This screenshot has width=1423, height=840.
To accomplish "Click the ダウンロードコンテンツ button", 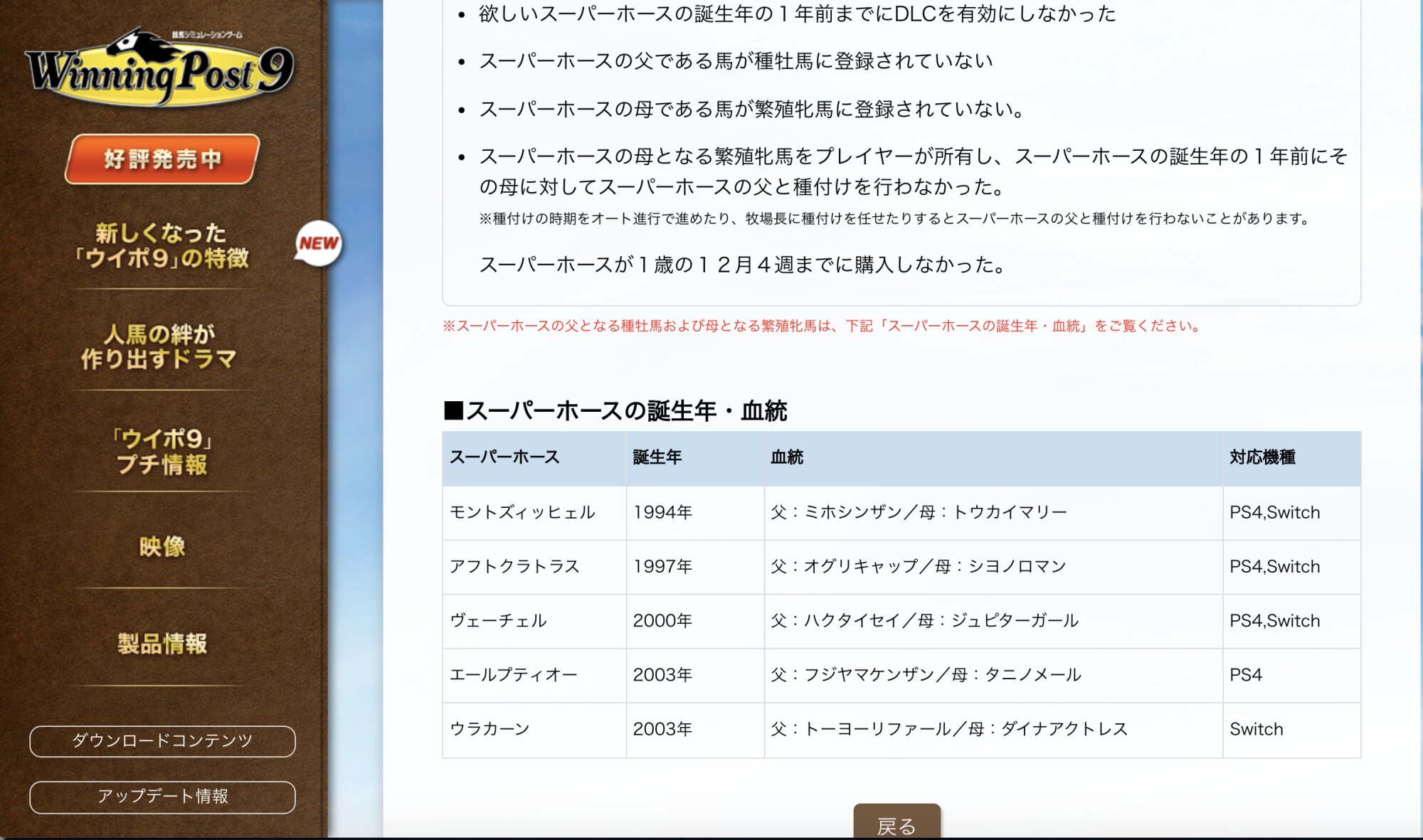I will point(162,741).
